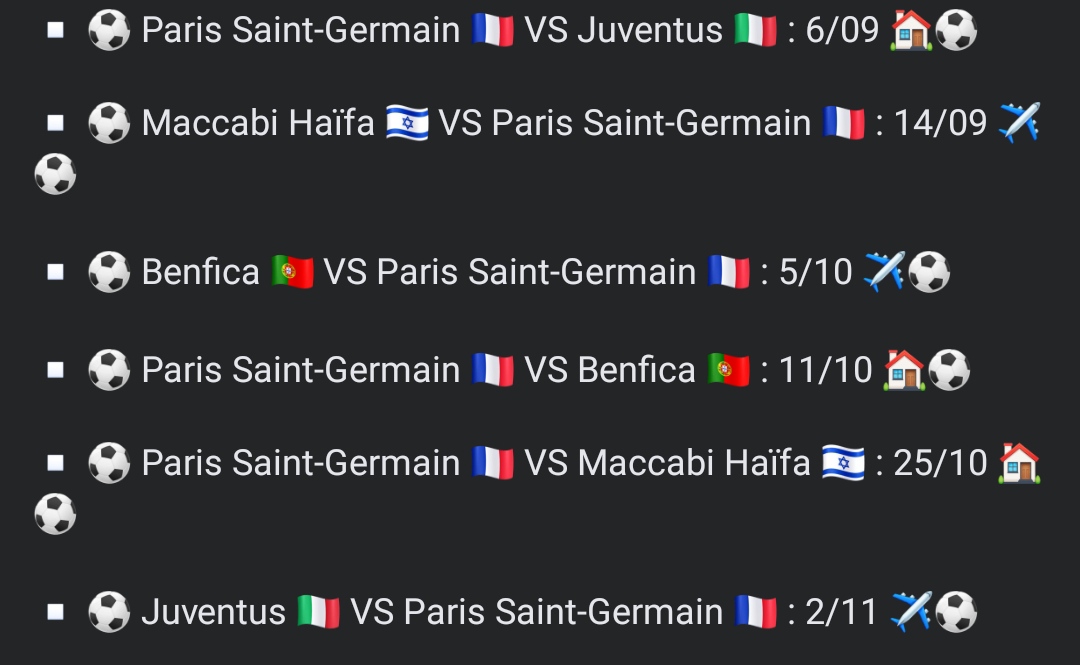
Task: Check the PSG vs Maccabi Haïfa 25/10 box
Action: pyautogui.click(x=56, y=463)
